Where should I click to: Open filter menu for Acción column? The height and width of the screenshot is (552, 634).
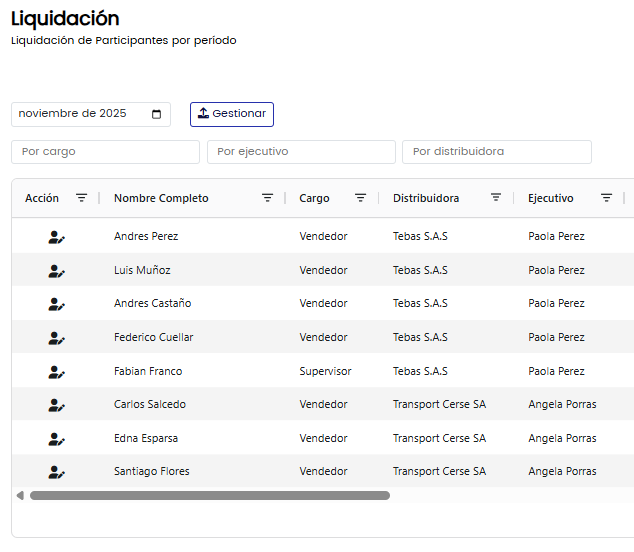82,198
